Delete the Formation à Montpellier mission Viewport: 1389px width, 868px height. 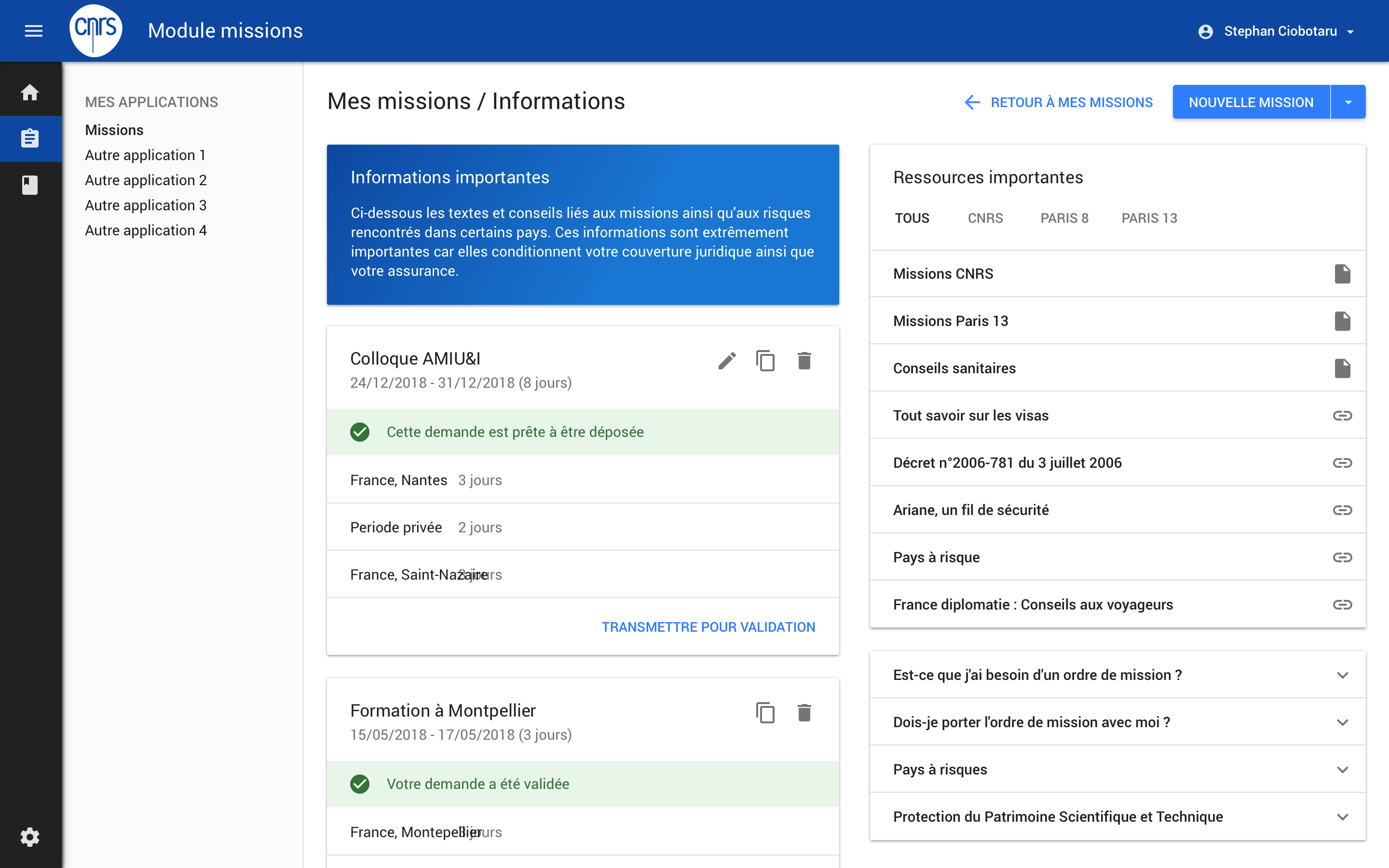(x=804, y=712)
